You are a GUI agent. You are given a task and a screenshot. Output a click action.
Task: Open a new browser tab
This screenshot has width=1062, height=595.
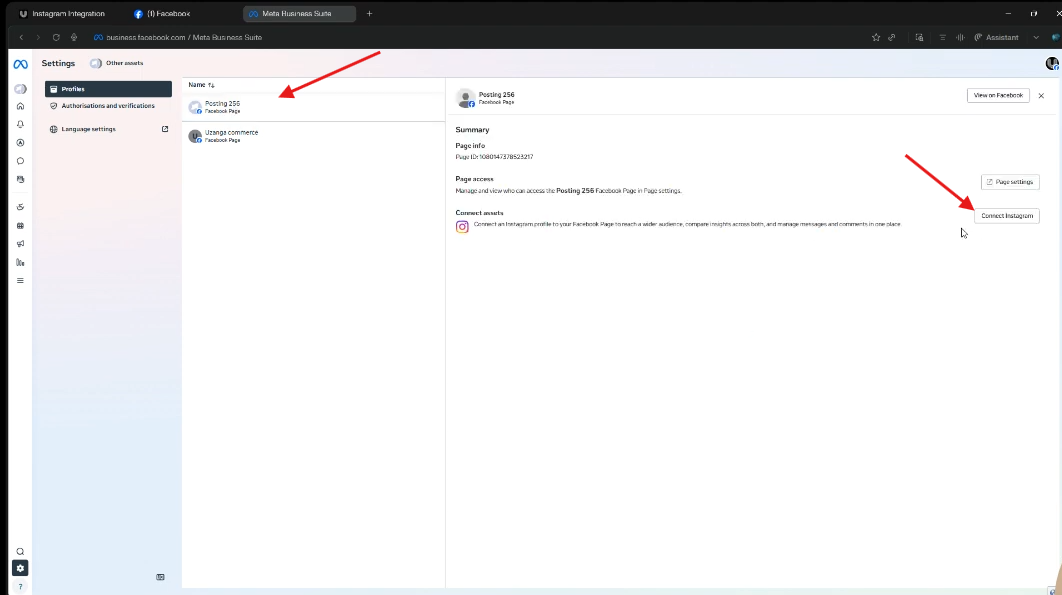[x=369, y=14]
